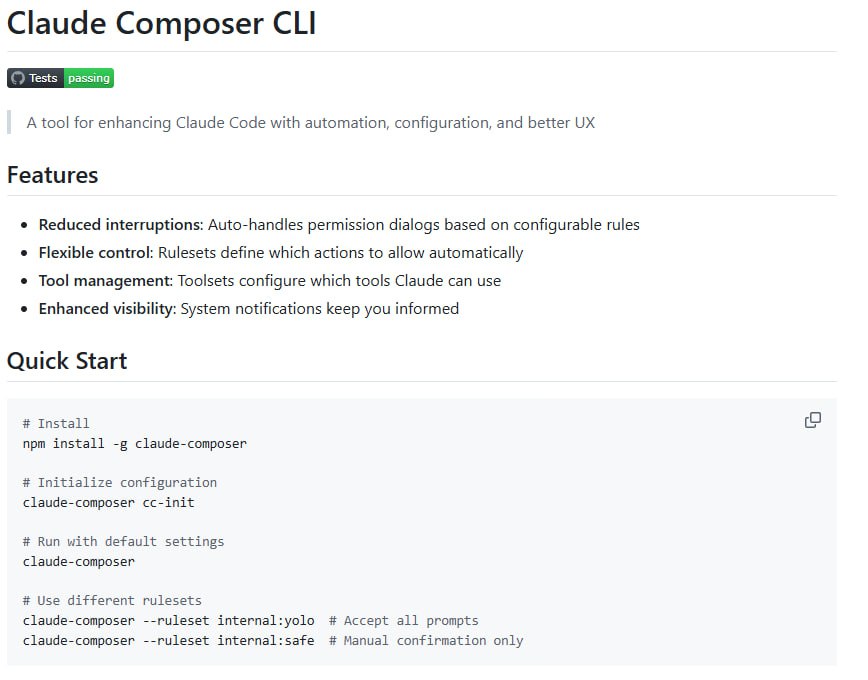Click the Flexible control bullet item

coord(281,253)
